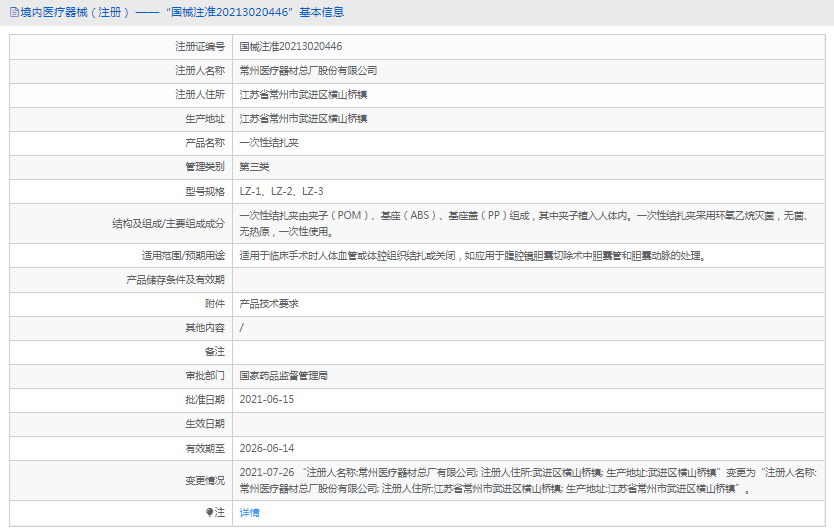Click the 变更情况 label
834x531 pixels.
point(205,480)
